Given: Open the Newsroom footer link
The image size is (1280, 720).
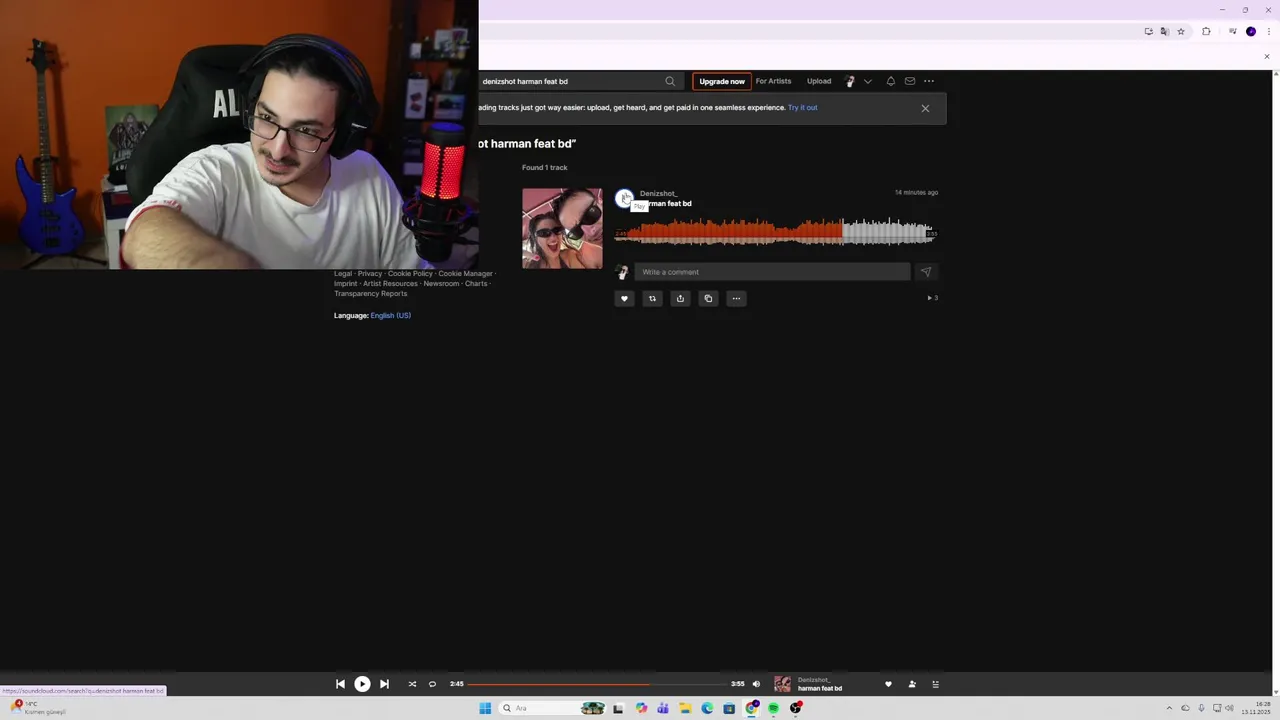Looking at the screenshot, I should [441, 284].
